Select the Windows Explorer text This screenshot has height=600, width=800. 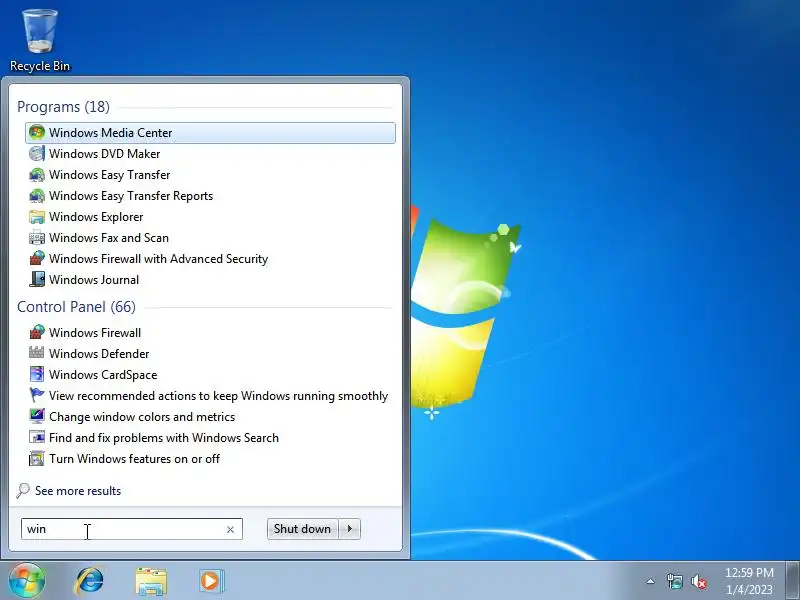(96, 217)
